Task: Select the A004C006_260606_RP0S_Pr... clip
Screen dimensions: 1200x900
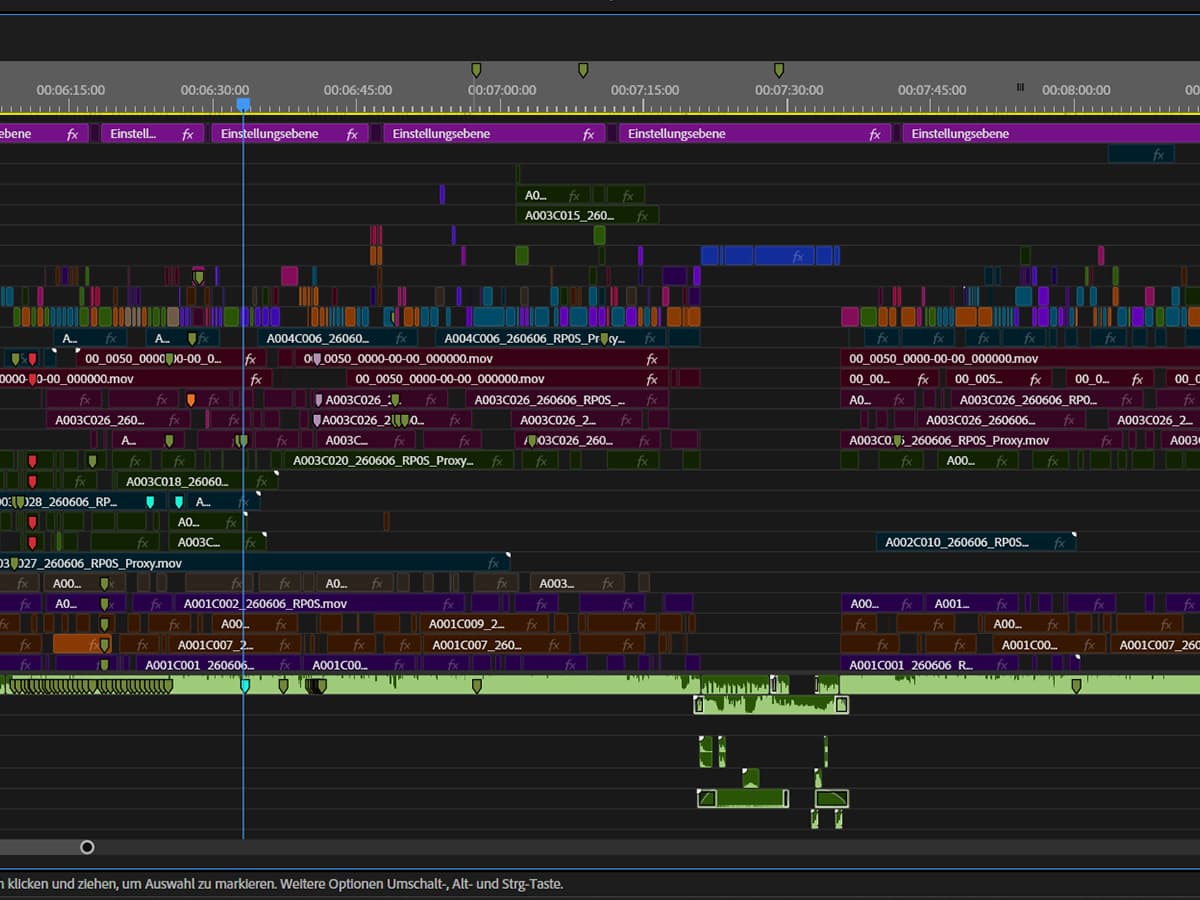Action: [550, 339]
